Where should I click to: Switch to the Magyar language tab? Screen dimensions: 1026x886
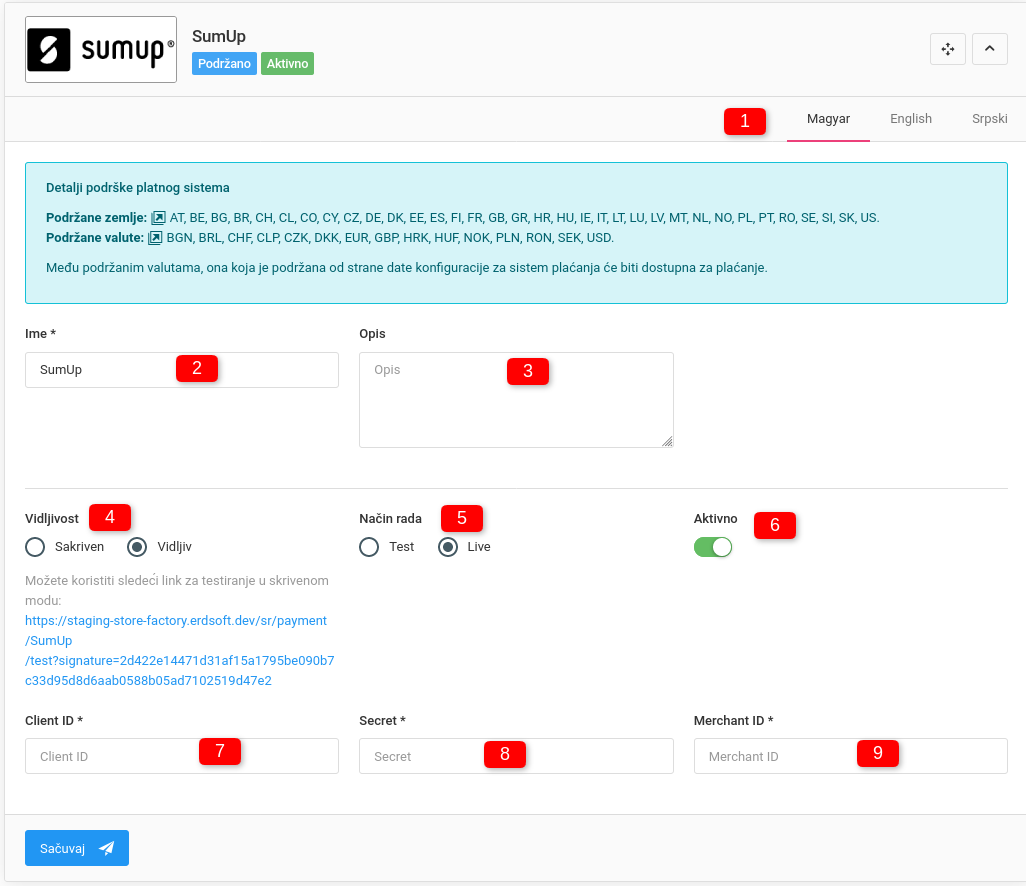pos(828,119)
